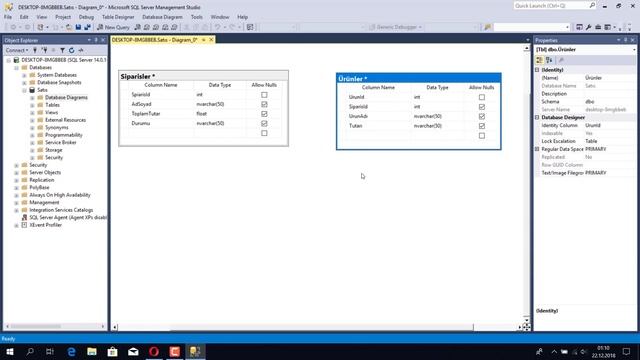Click Object Explorer refresh icon
This screenshot has height=360, width=640.
[x=71, y=50]
